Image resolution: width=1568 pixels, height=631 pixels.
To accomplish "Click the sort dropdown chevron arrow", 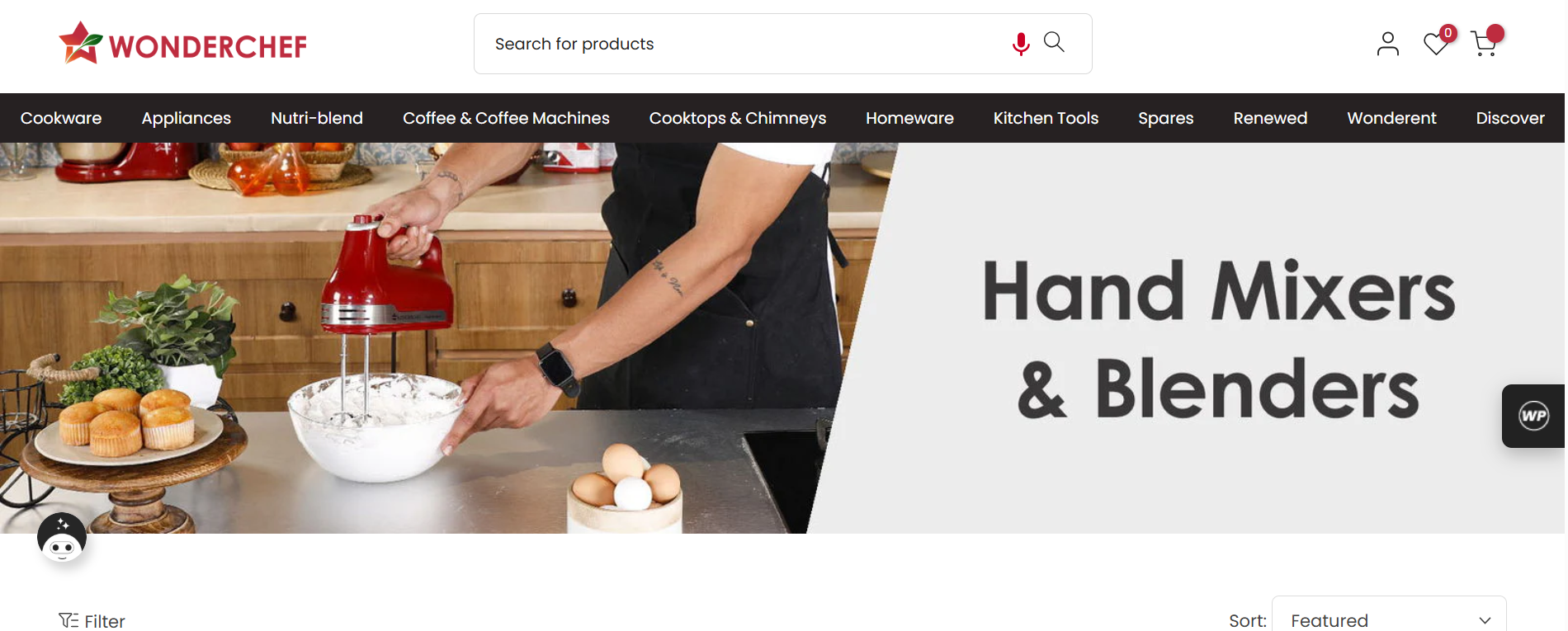I will point(1485,620).
